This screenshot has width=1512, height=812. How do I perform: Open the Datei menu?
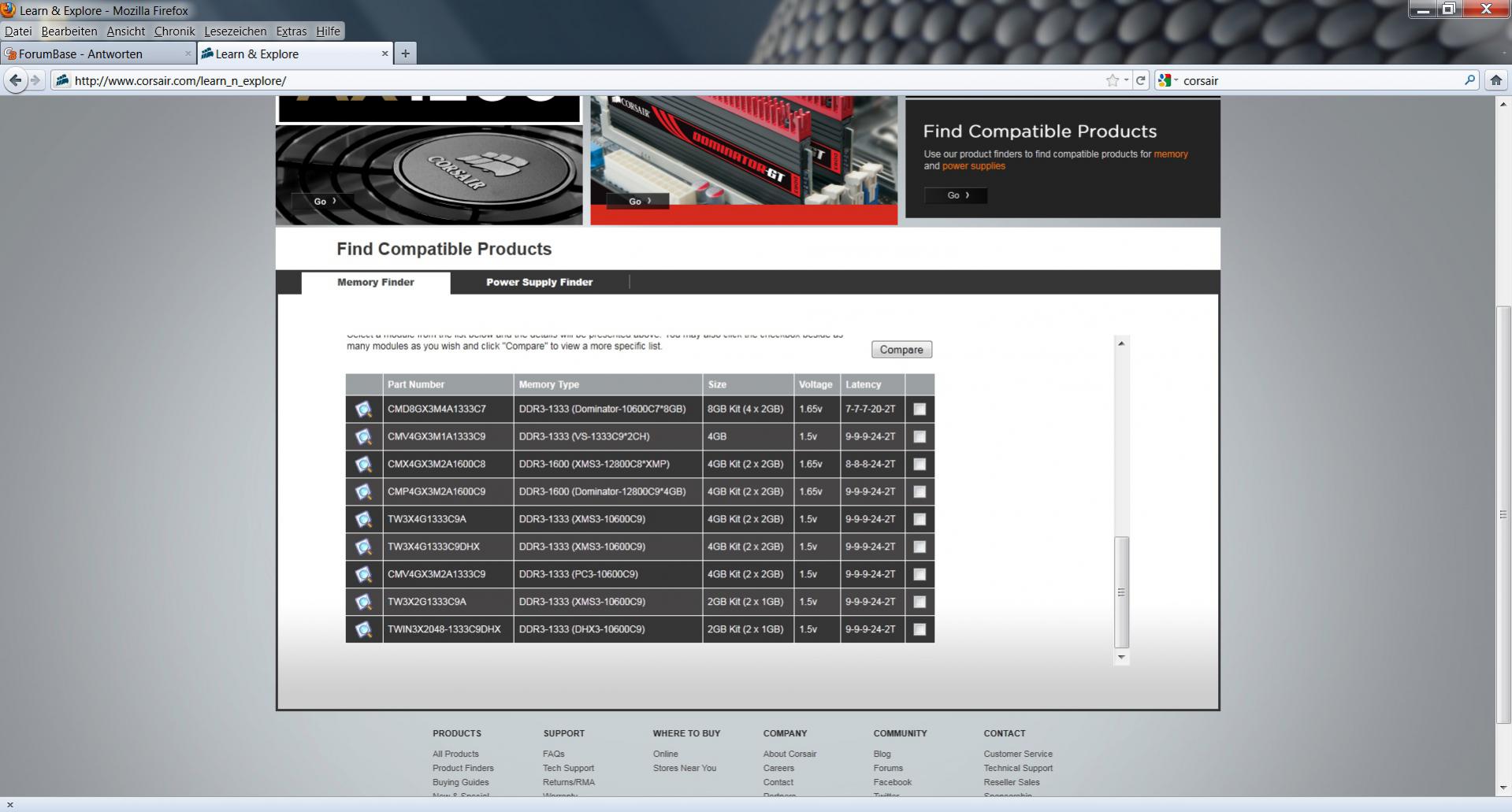(x=18, y=32)
